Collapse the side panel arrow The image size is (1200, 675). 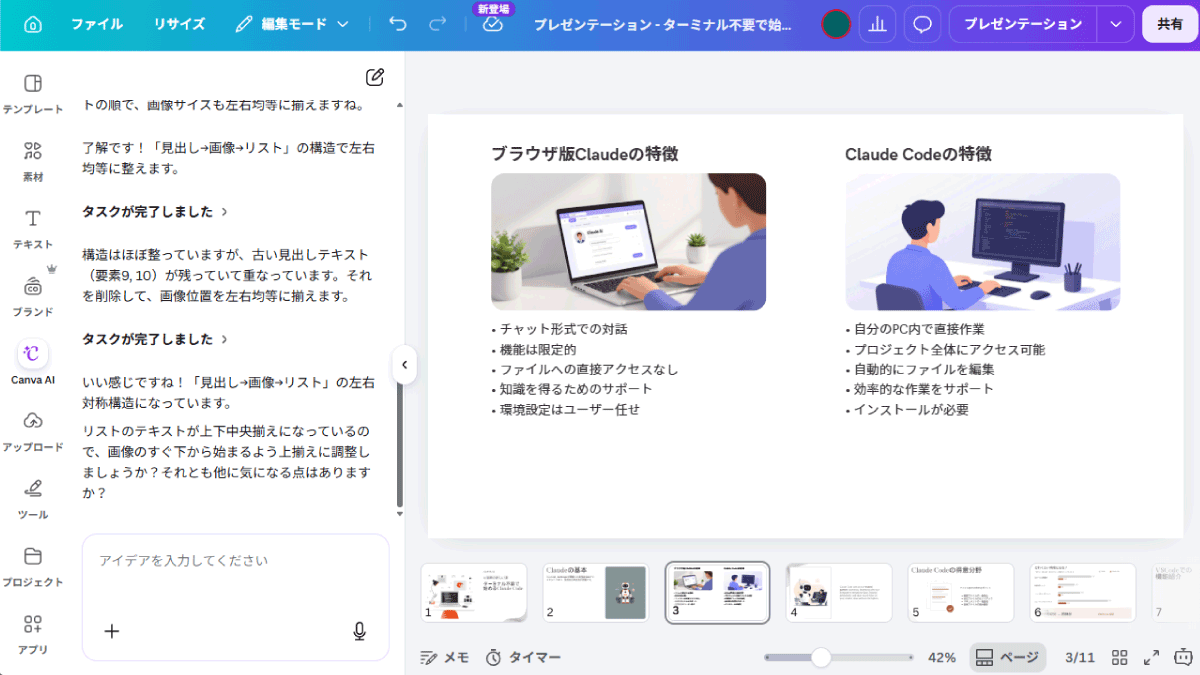[x=404, y=365]
